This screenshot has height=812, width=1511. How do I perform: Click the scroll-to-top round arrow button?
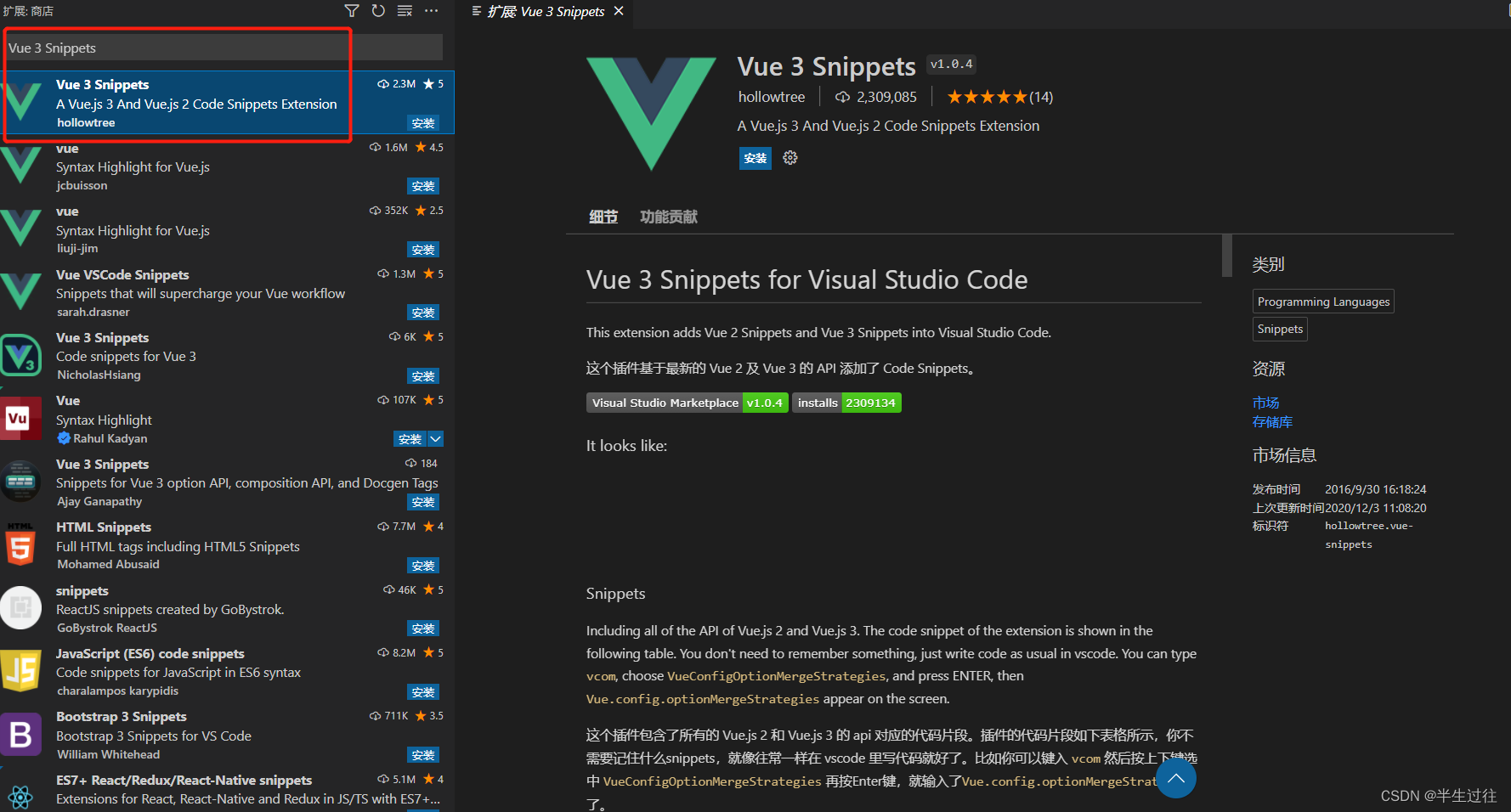(x=1176, y=778)
